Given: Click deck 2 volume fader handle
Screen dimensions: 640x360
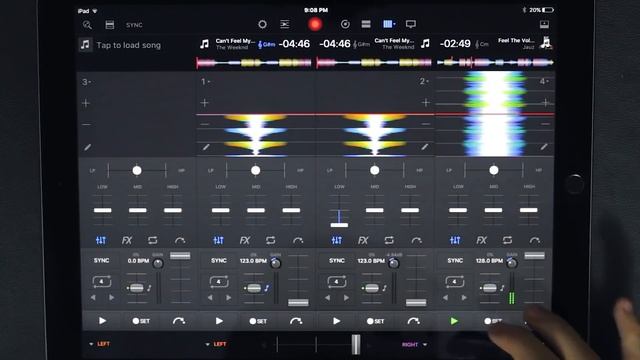Looking at the screenshot, I should (416, 302).
